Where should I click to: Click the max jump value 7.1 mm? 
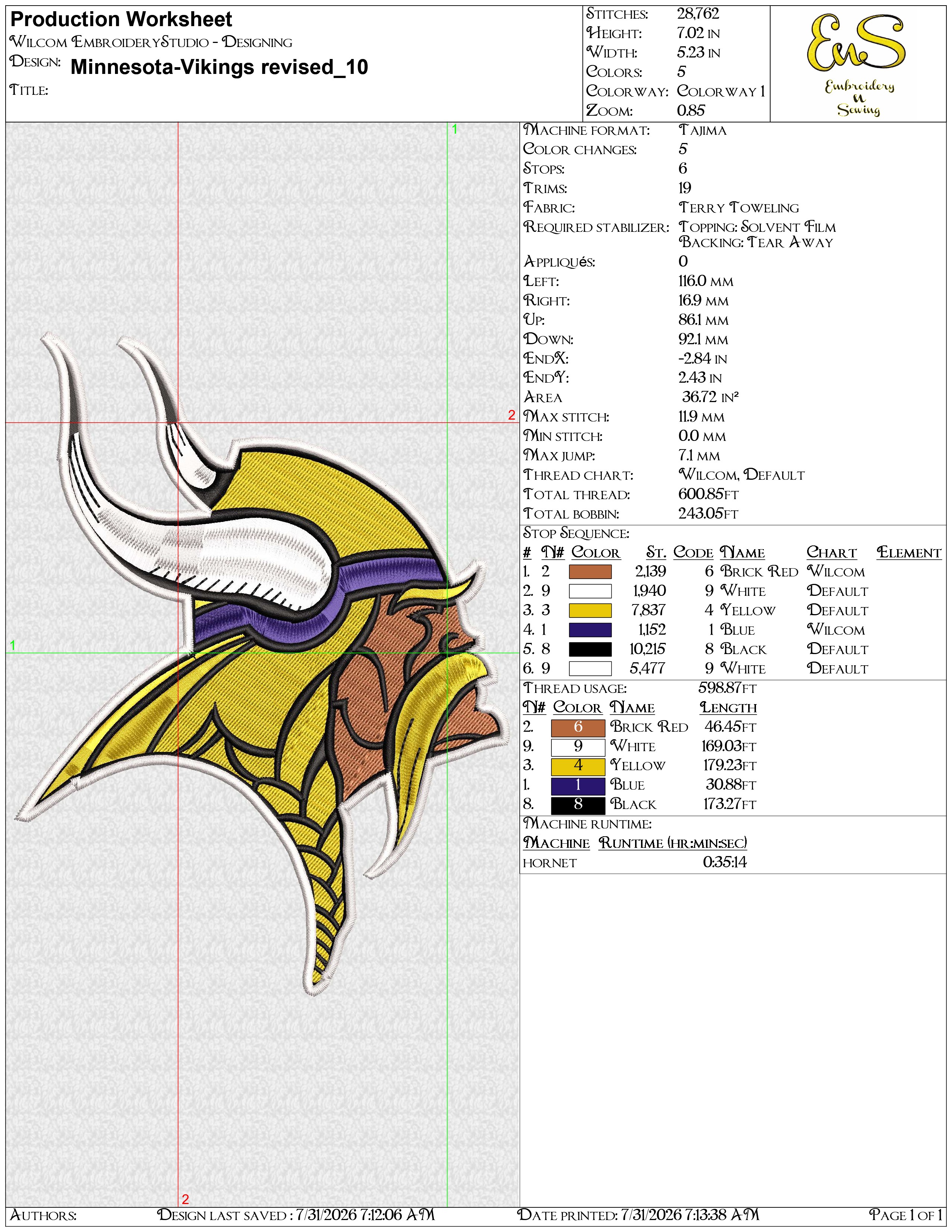[x=699, y=456]
